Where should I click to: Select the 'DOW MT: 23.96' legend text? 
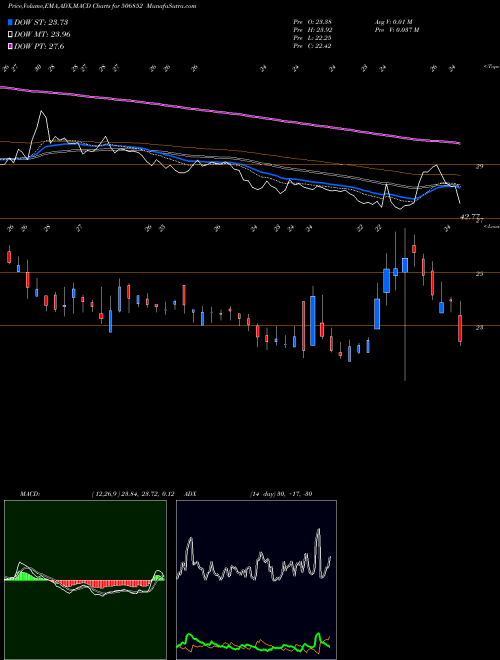42,35
